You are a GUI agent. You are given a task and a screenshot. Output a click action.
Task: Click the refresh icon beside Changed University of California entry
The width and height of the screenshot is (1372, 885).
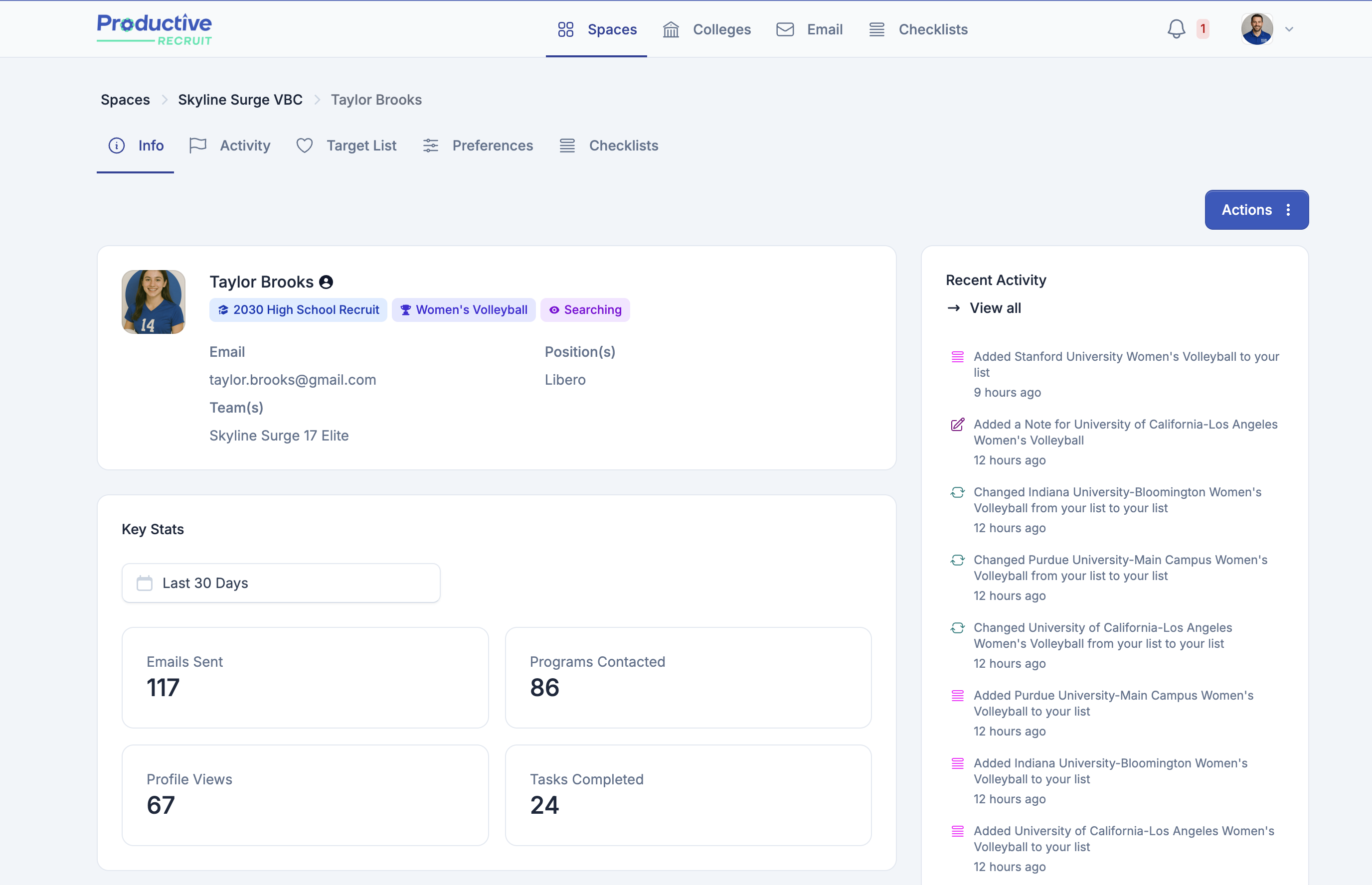[x=957, y=628]
